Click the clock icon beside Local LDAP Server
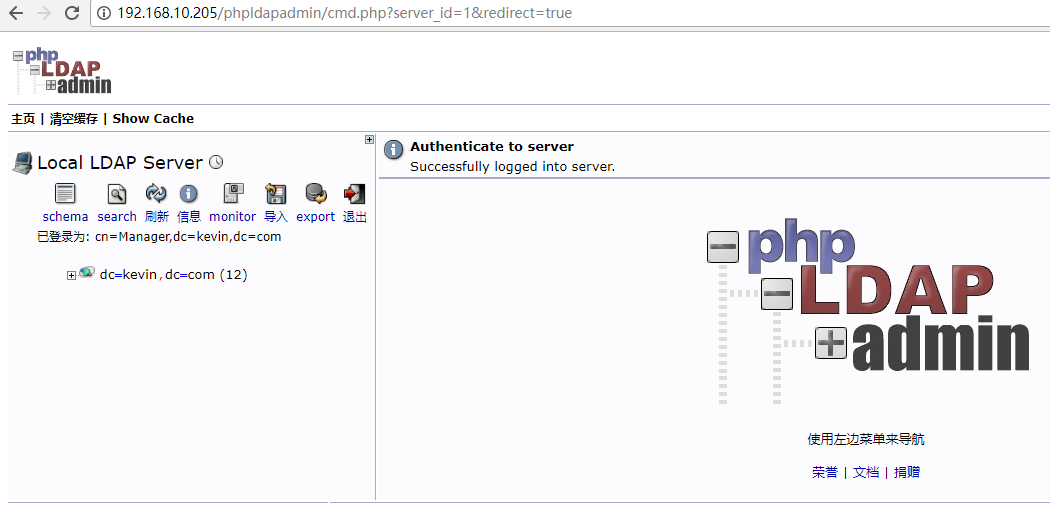This screenshot has width=1050, height=505. 216,162
